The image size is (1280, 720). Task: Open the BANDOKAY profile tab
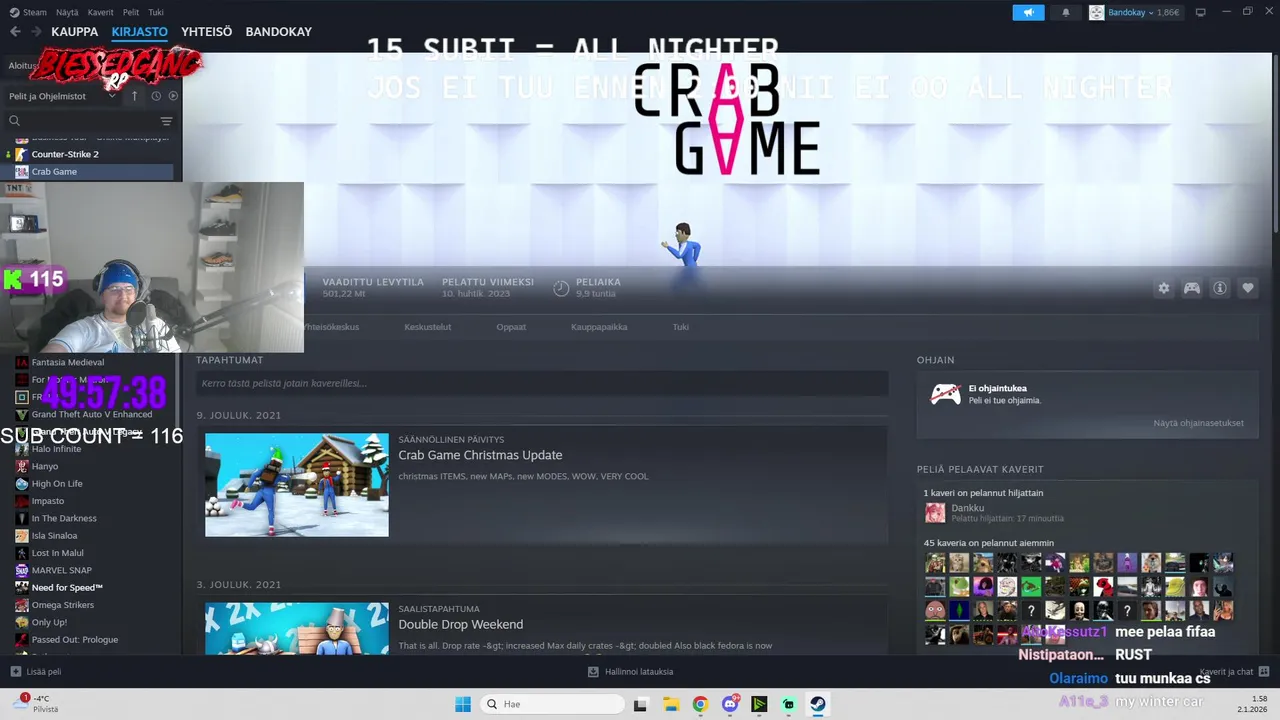[278, 32]
